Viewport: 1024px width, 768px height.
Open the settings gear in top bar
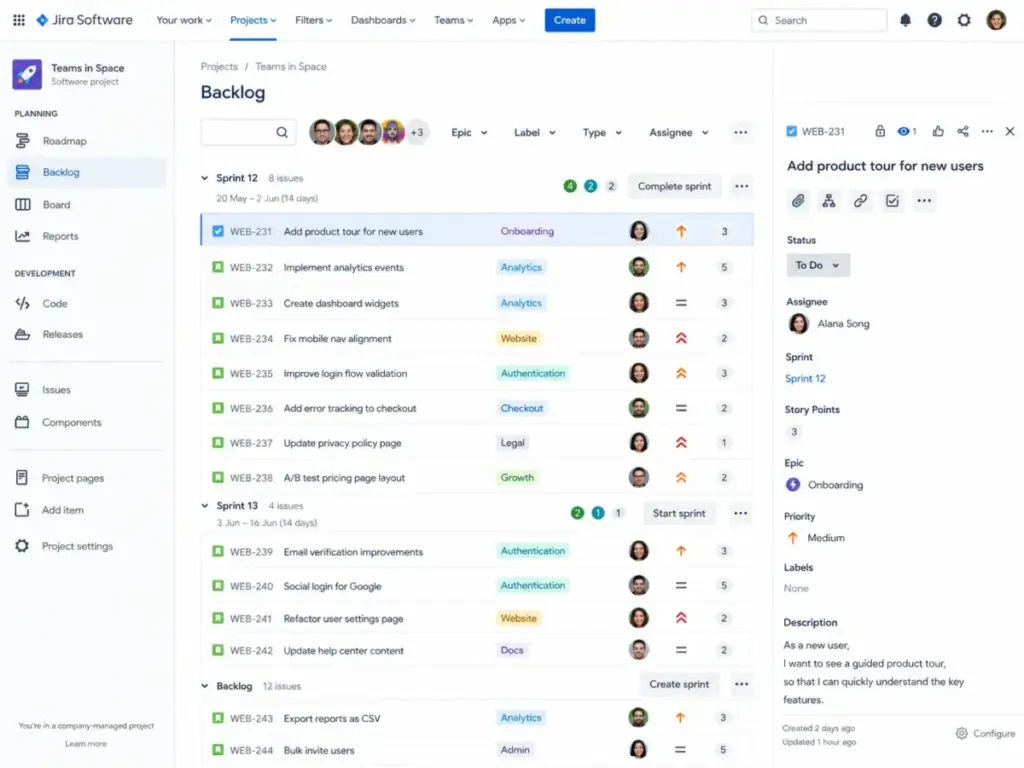pos(964,20)
